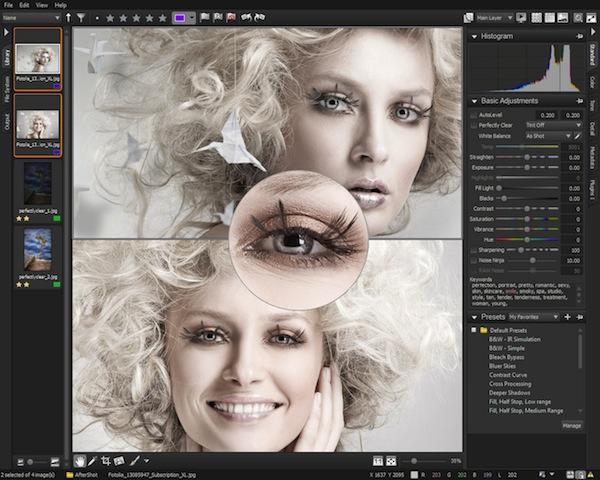Select the Crop tool
Viewport: 600px width, 480px height.
106,461
